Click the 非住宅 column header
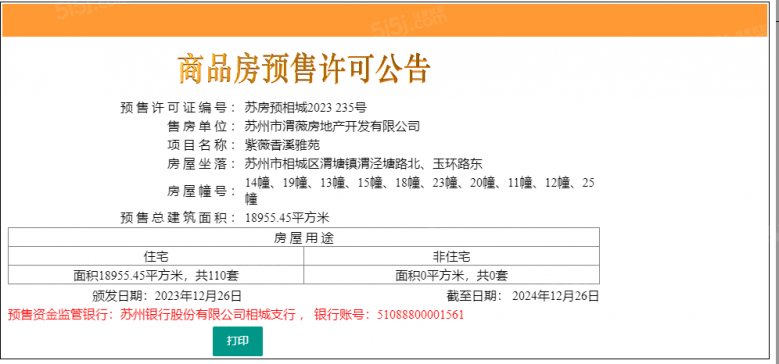779x364 pixels. tap(452, 257)
